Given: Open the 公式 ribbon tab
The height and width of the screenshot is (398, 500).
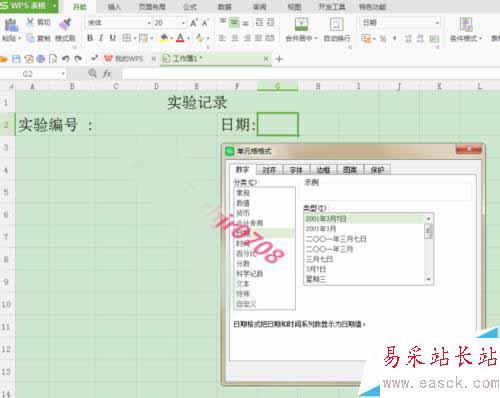Looking at the screenshot, I should [x=190, y=7].
